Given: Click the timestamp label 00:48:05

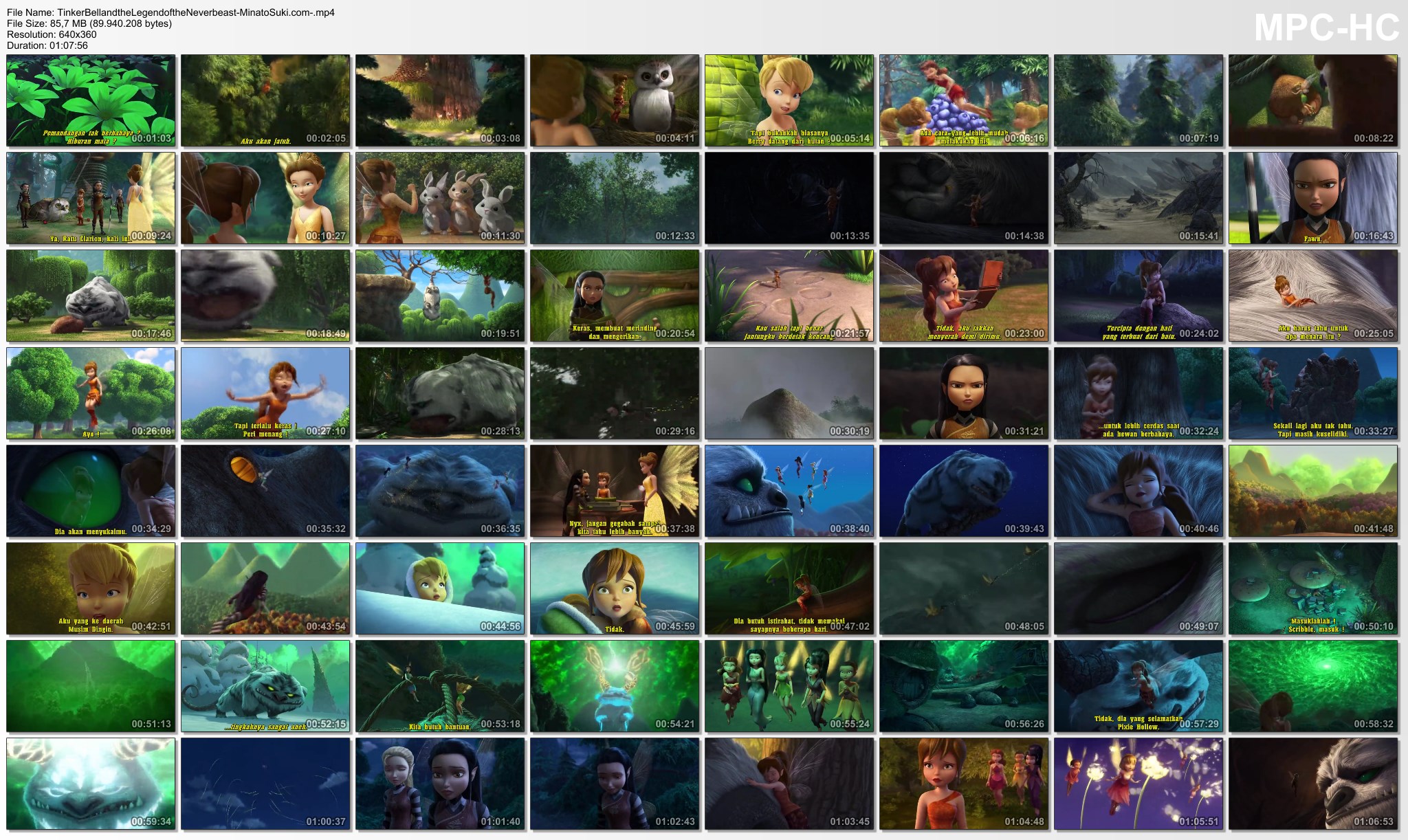Looking at the screenshot, I should pyautogui.click(x=1024, y=626).
